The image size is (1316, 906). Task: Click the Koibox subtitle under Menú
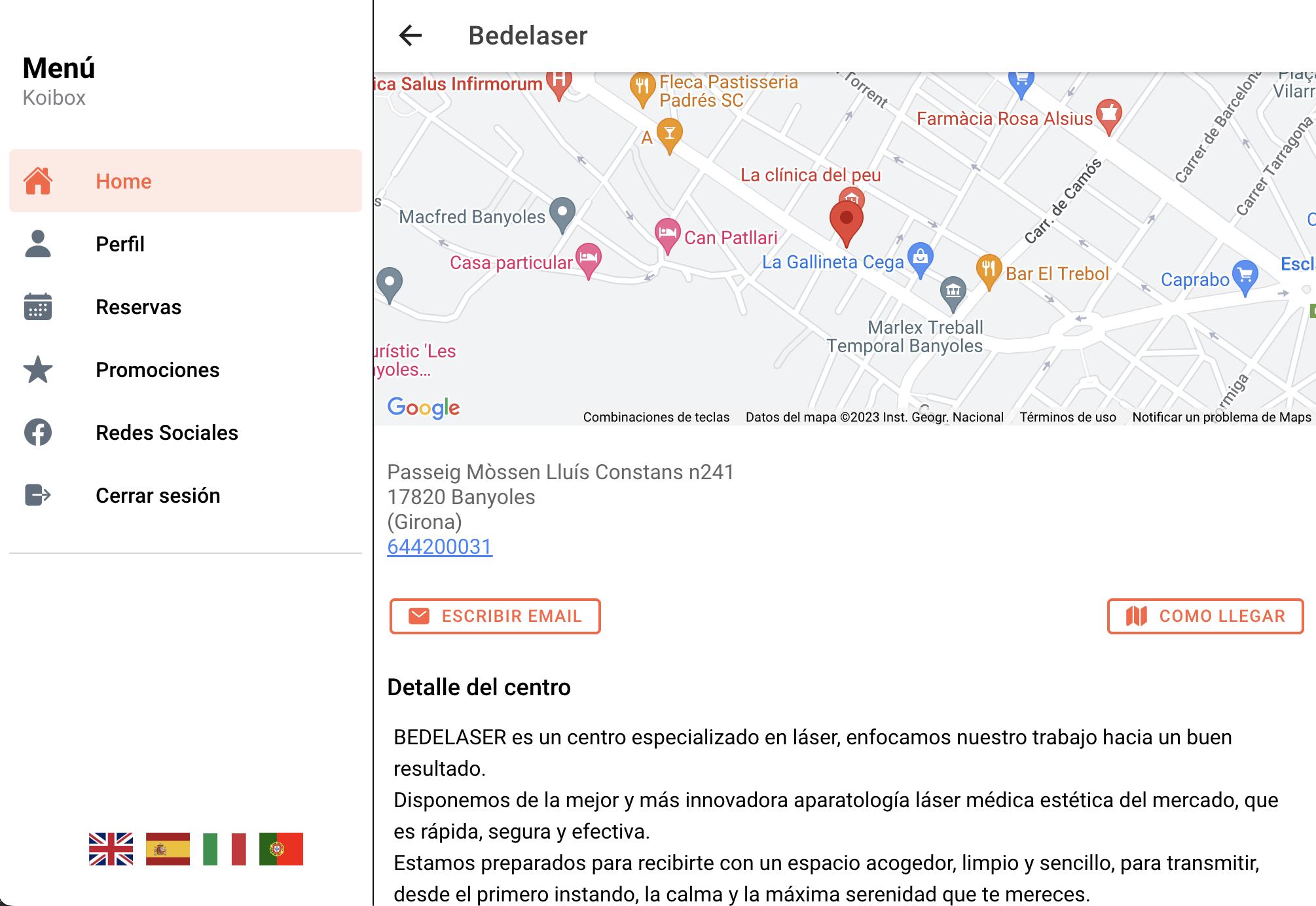(54, 98)
